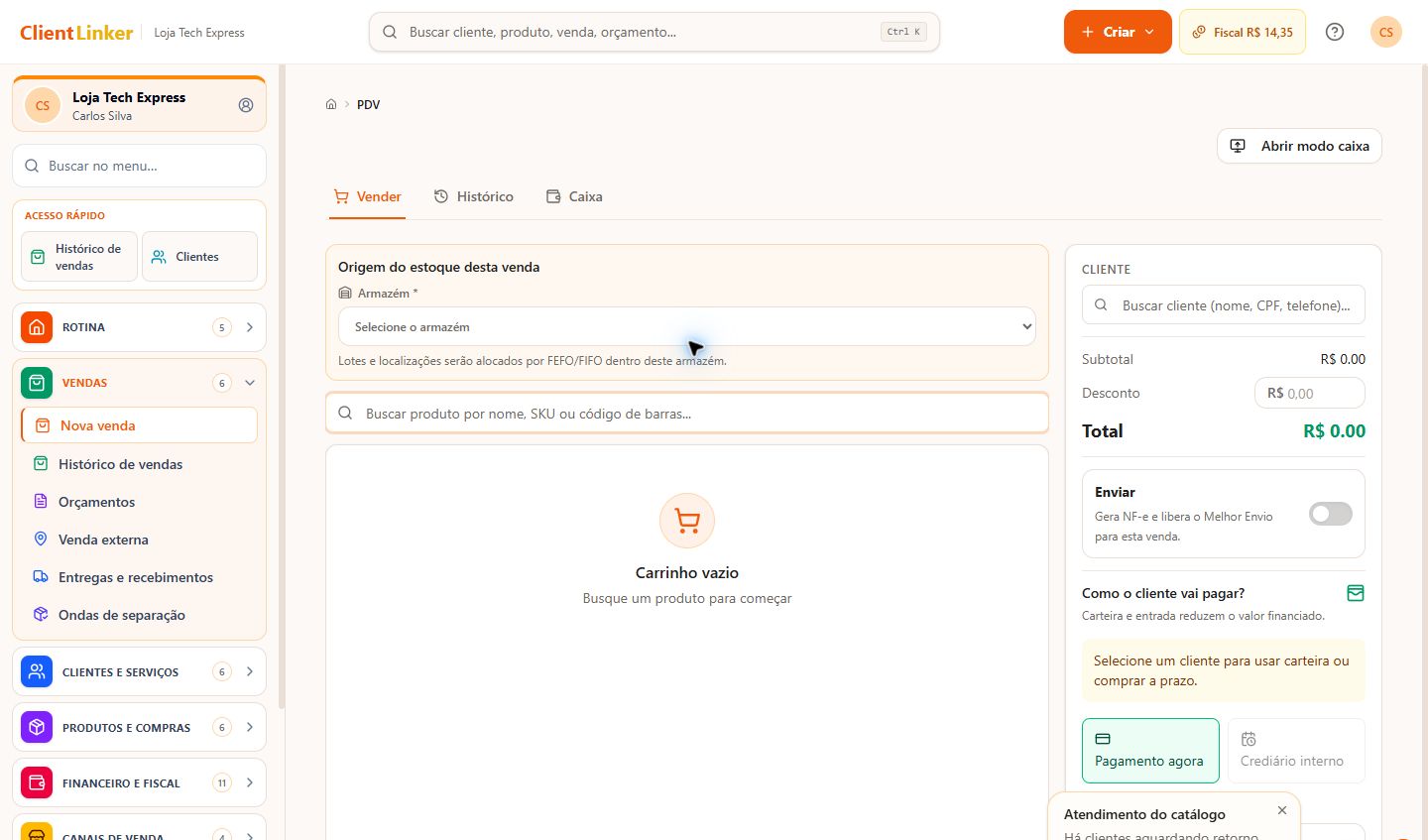Open Histórico de vendas quick access shortcut
Viewport: 1428px width, 840px height.
79,257
